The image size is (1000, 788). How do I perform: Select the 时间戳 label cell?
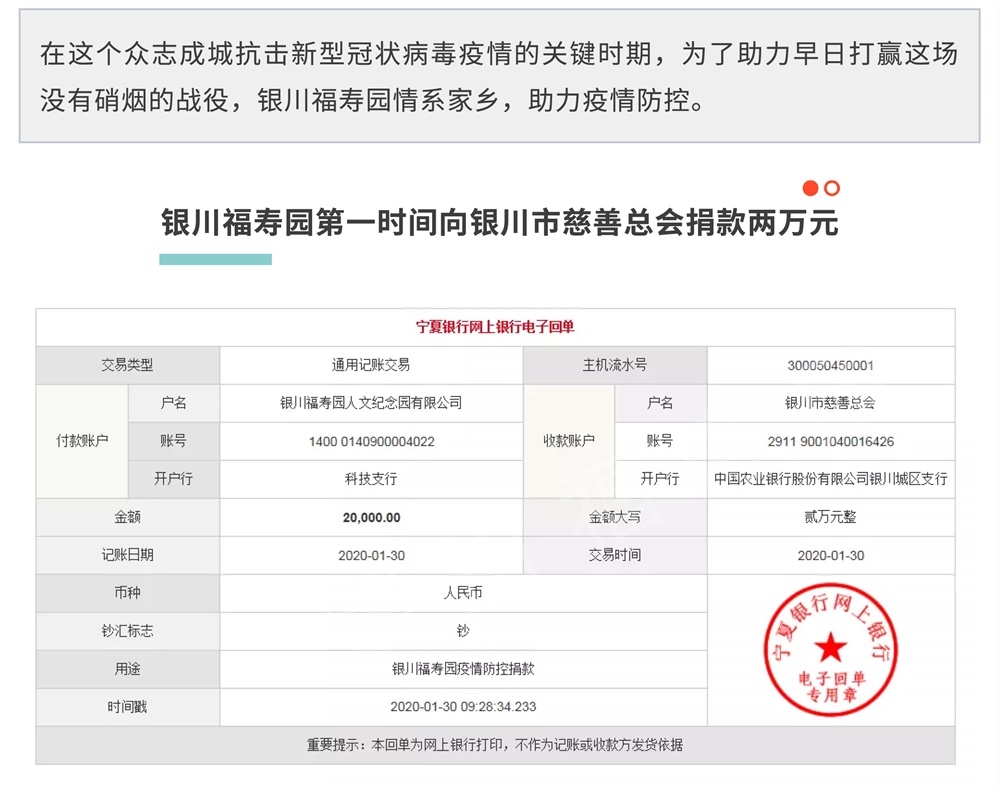click(x=128, y=707)
